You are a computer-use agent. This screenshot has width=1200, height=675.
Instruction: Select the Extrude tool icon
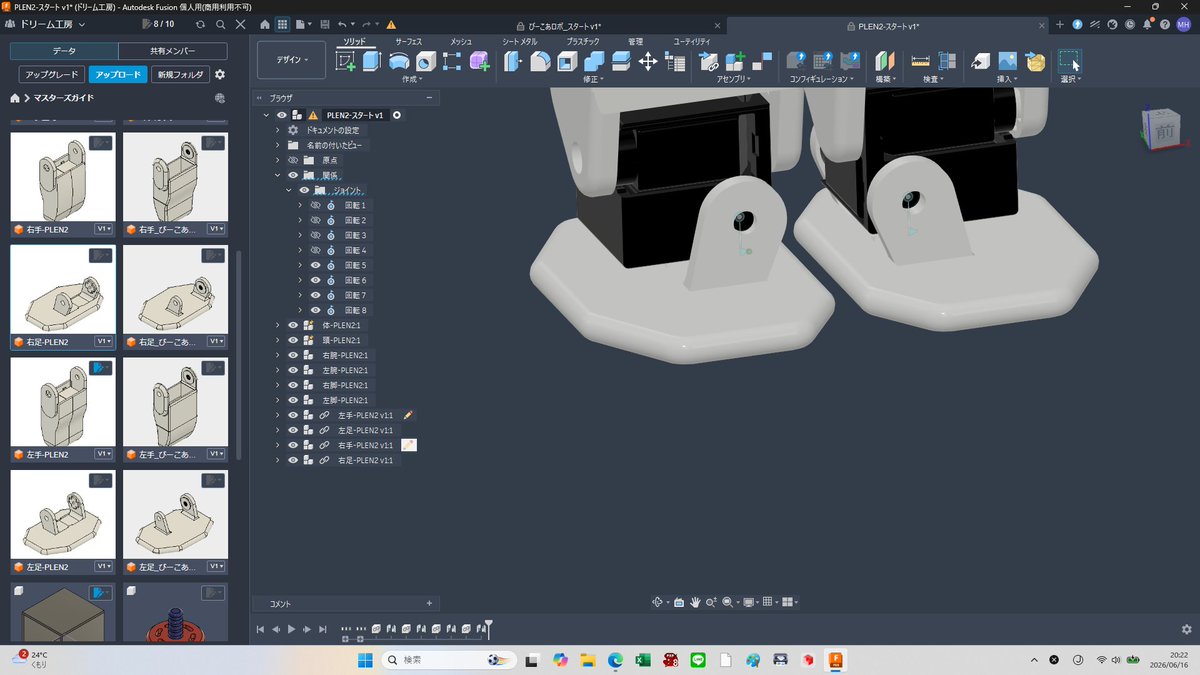(372, 61)
